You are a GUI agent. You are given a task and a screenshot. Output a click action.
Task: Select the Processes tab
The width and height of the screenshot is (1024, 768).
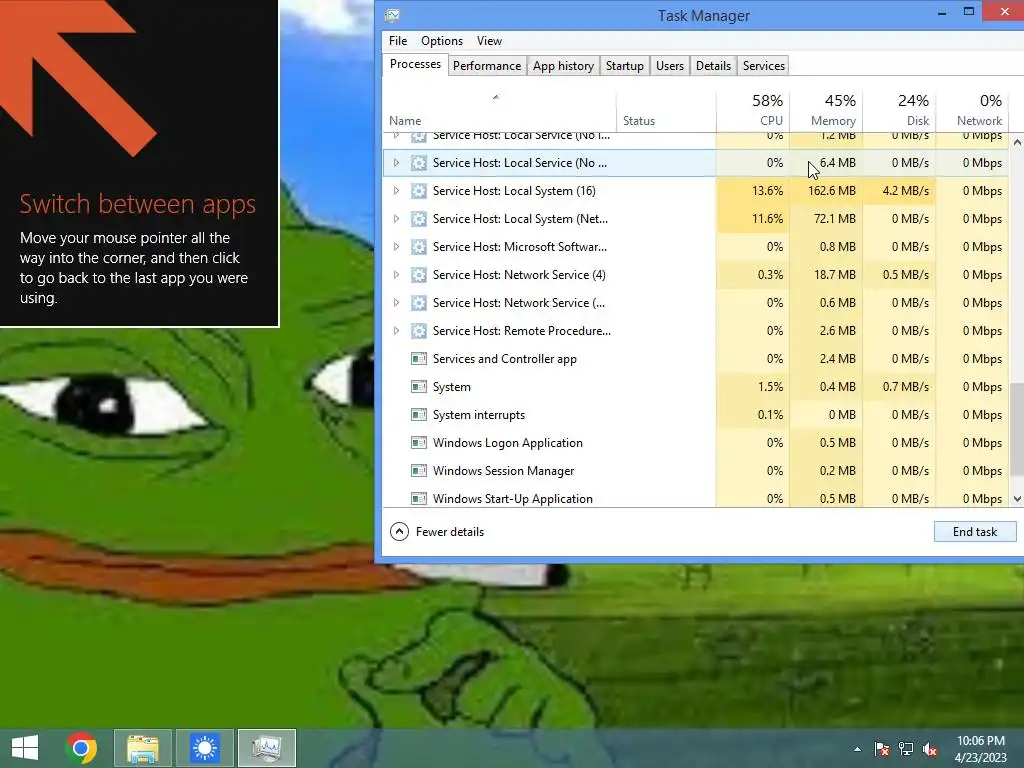[415, 64]
